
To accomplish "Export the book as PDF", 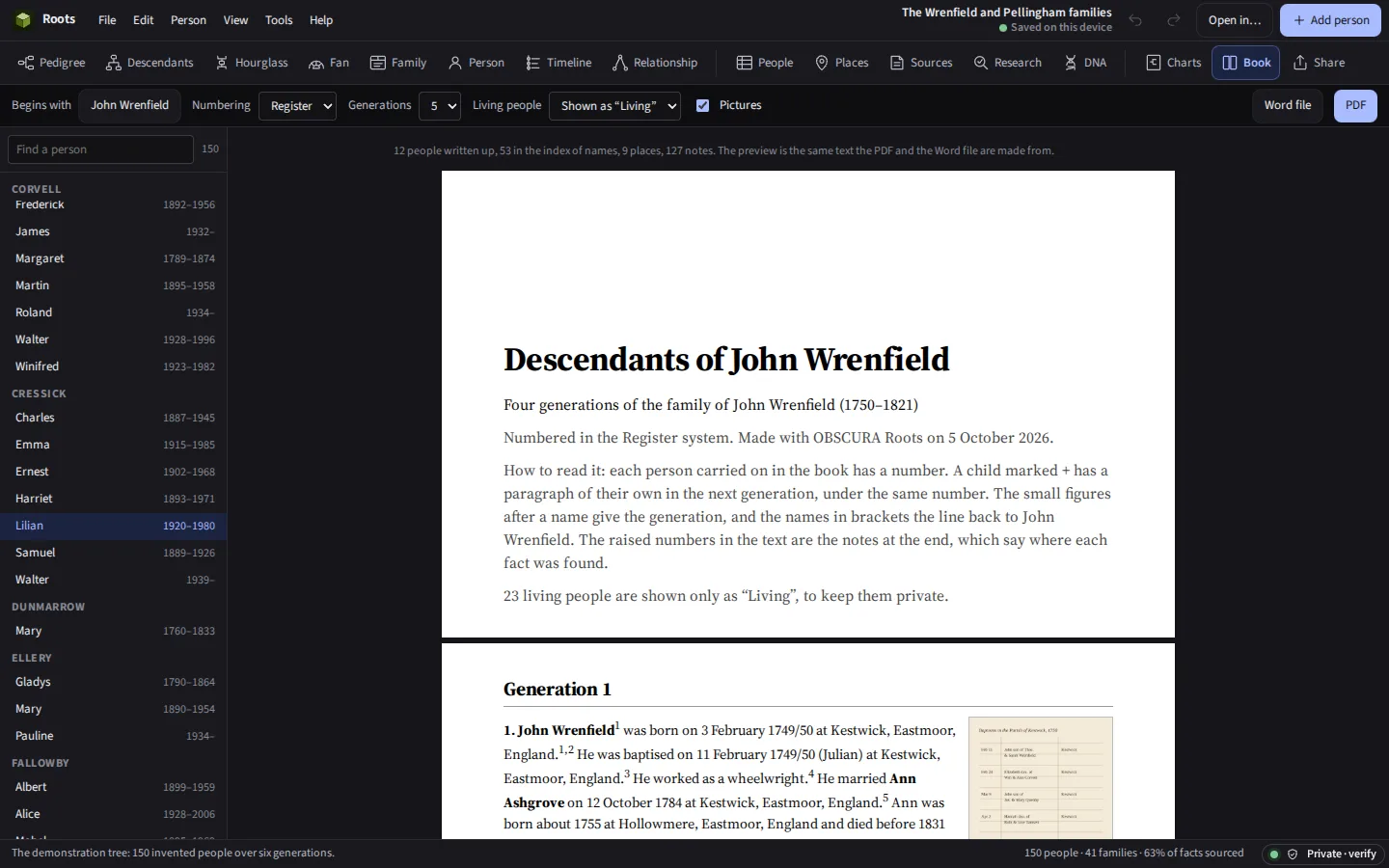I will point(1355,106).
